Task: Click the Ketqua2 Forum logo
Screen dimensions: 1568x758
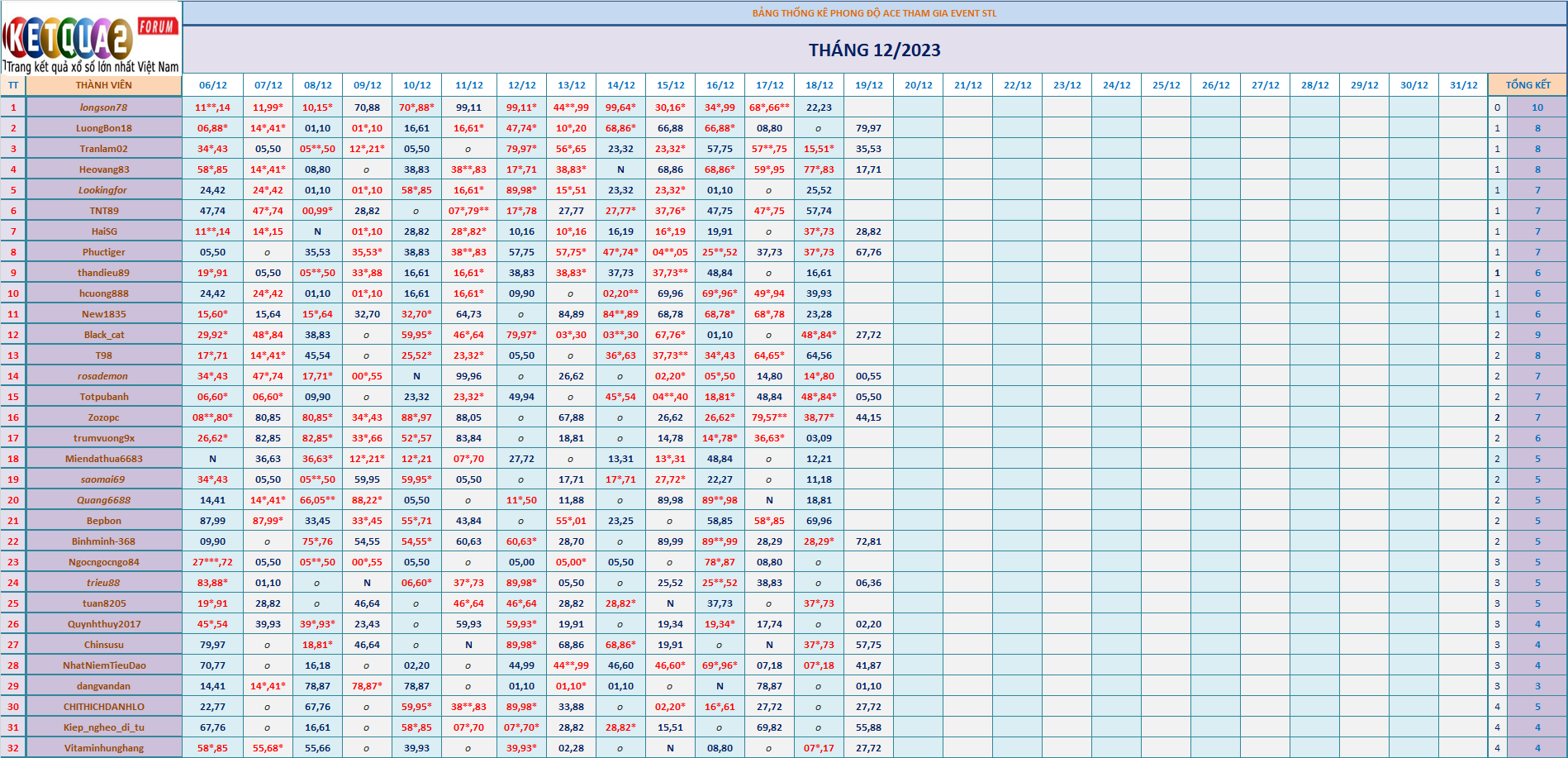Action: 91,38
